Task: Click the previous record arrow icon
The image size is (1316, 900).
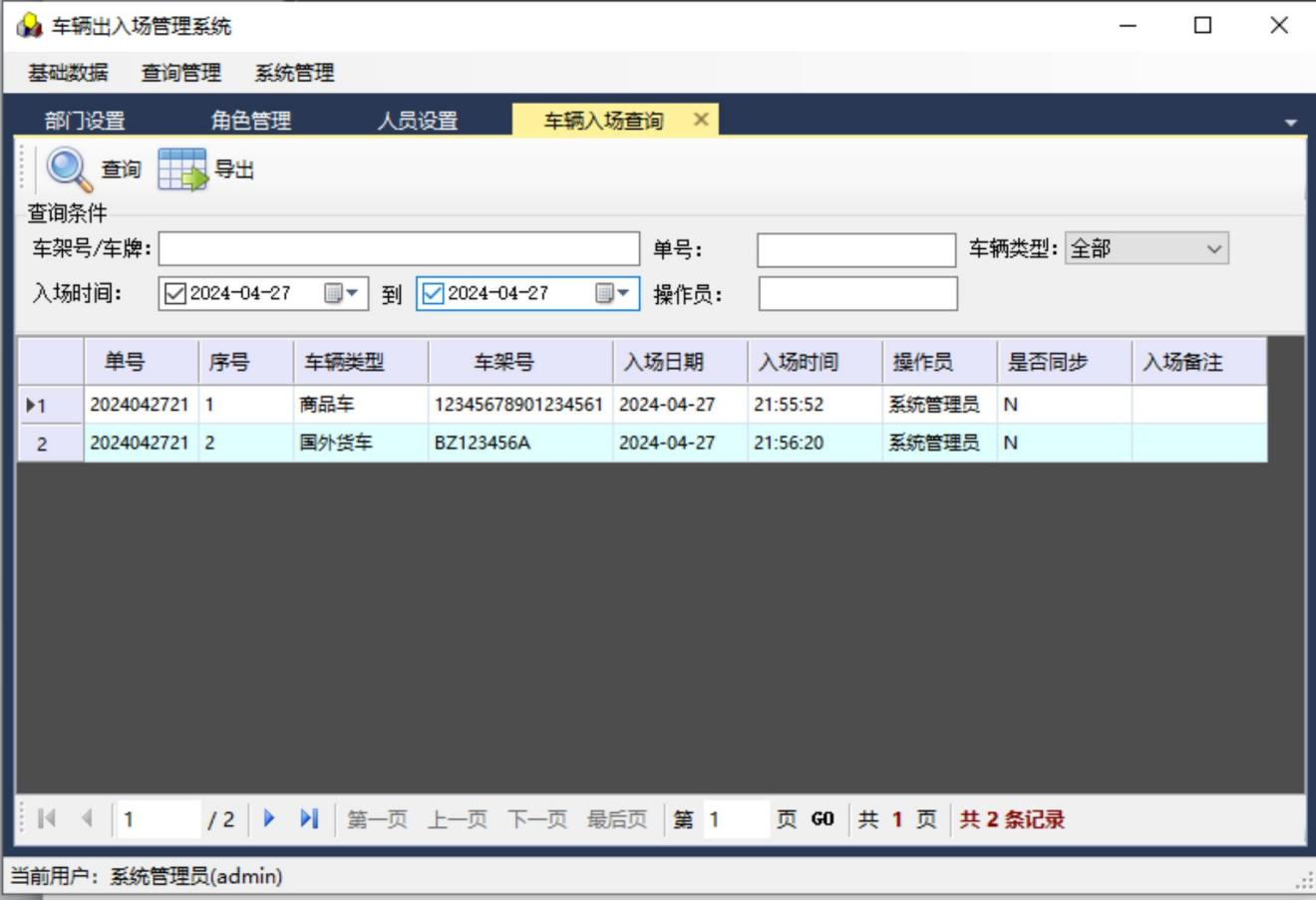Action: 87,818
